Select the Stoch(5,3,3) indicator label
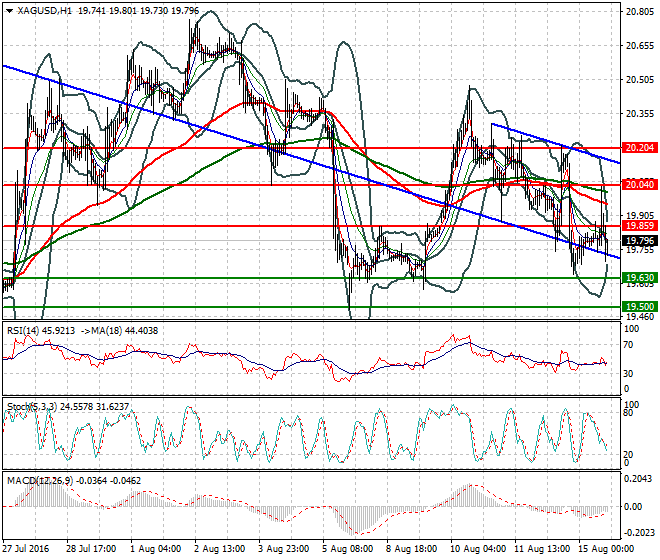 click(33, 407)
